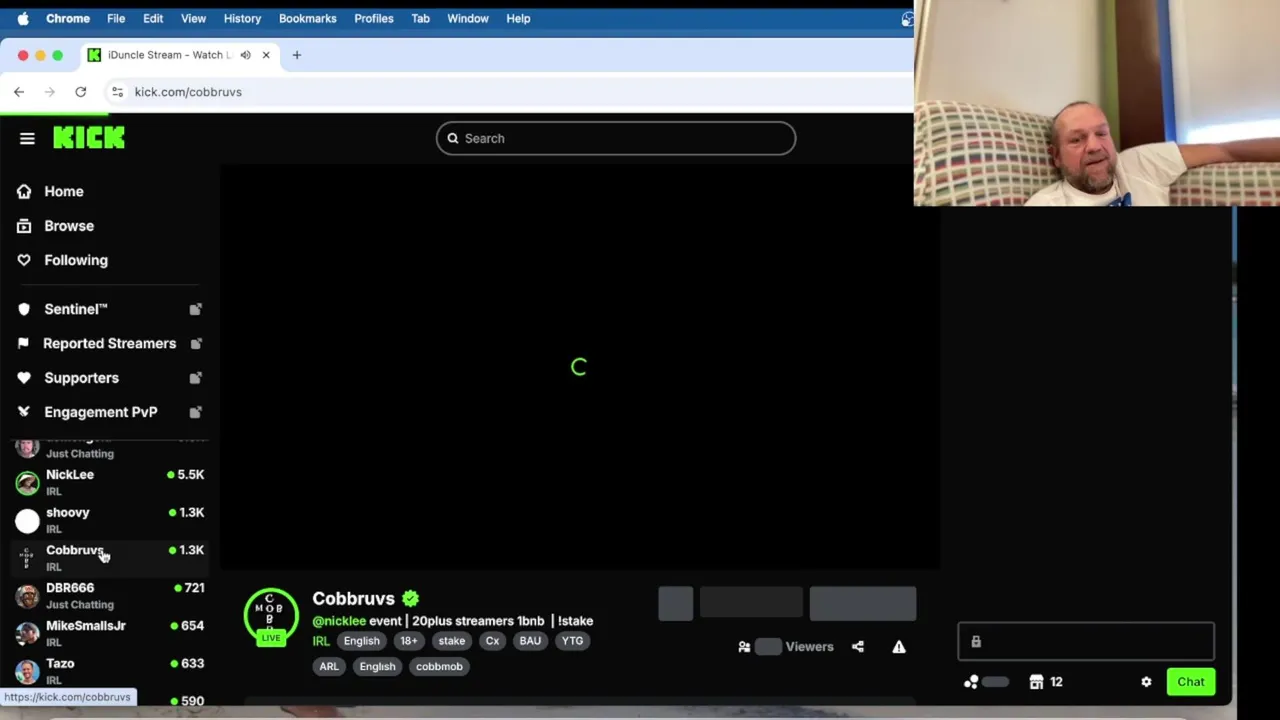Screen dimensions: 1280x720
Task: Go back with browser back arrow
Action: tap(19, 92)
